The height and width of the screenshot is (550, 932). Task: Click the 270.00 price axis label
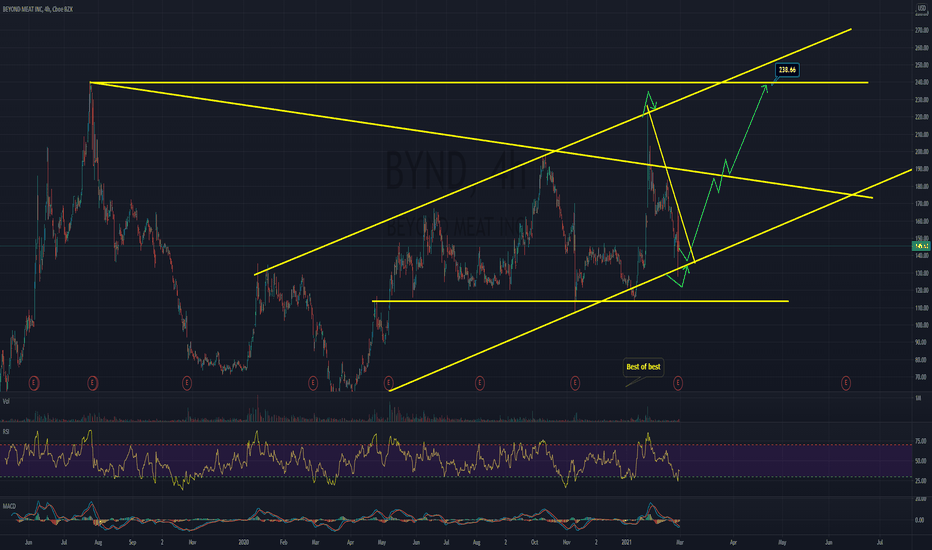point(922,30)
